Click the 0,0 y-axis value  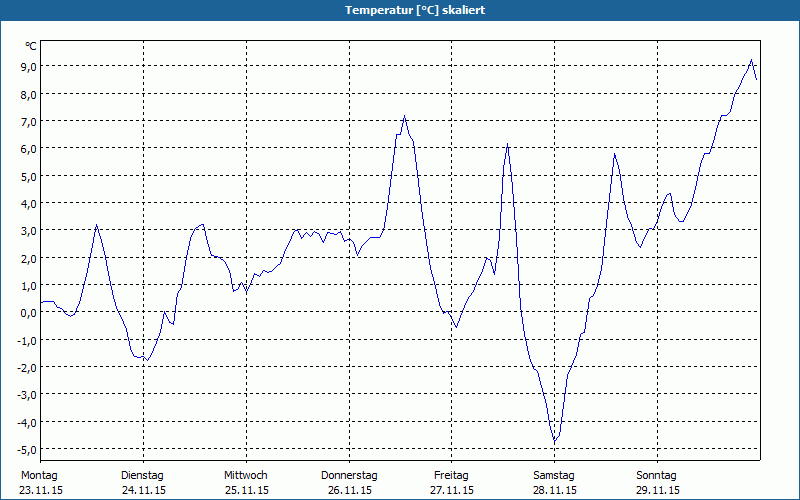click(x=28, y=313)
